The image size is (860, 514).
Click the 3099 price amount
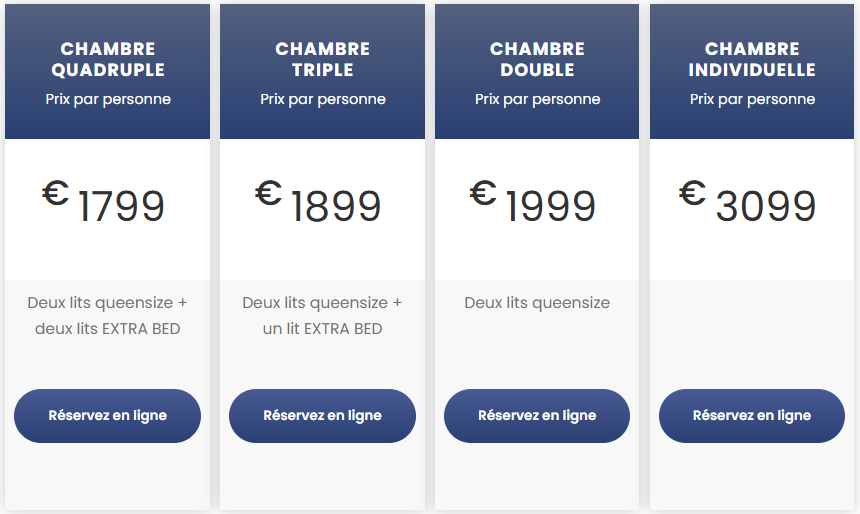(x=766, y=206)
